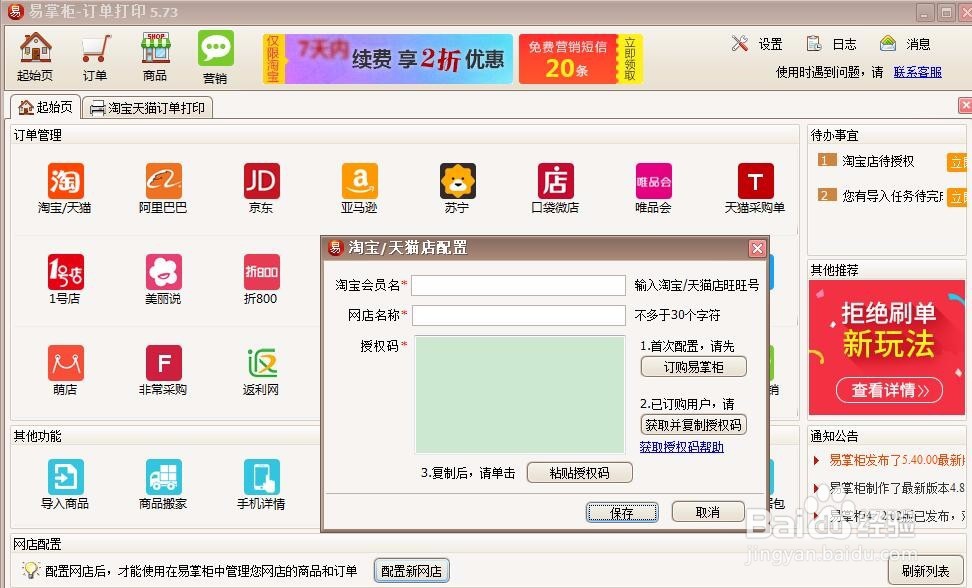Image resolution: width=972 pixels, height=588 pixels.
Task: Focus the 淘宝会员名 input field
Action: [x=518, y=285]
